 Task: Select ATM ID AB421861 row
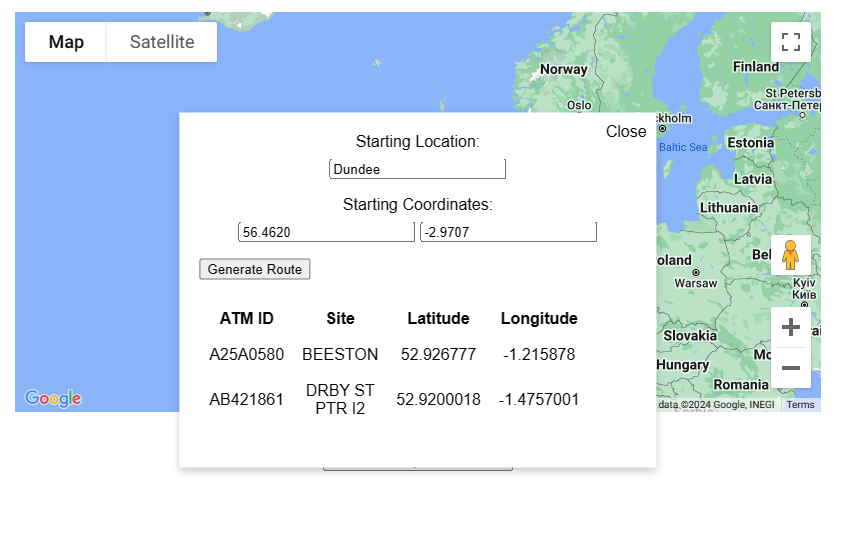point(394,399)
